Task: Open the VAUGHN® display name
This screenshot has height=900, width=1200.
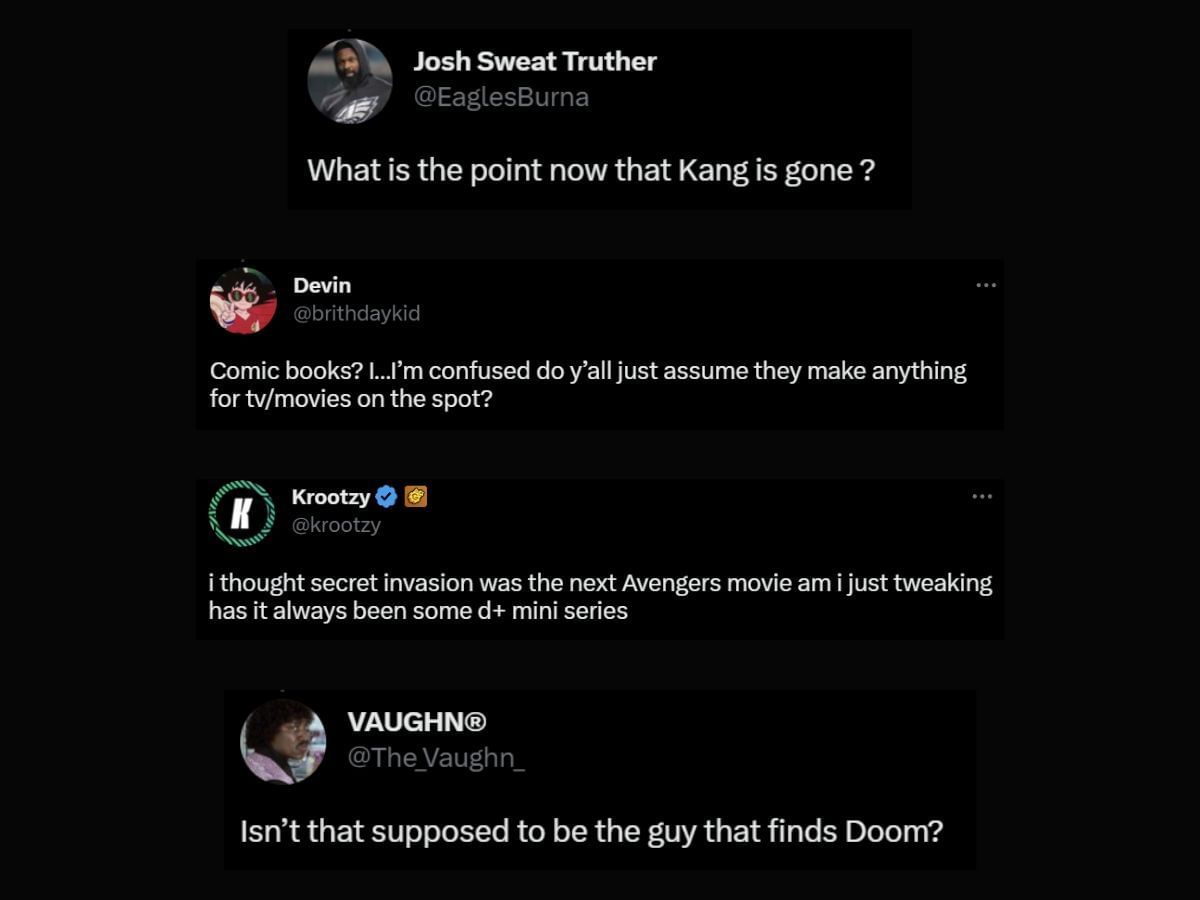Action: click(x=416, y=722)
